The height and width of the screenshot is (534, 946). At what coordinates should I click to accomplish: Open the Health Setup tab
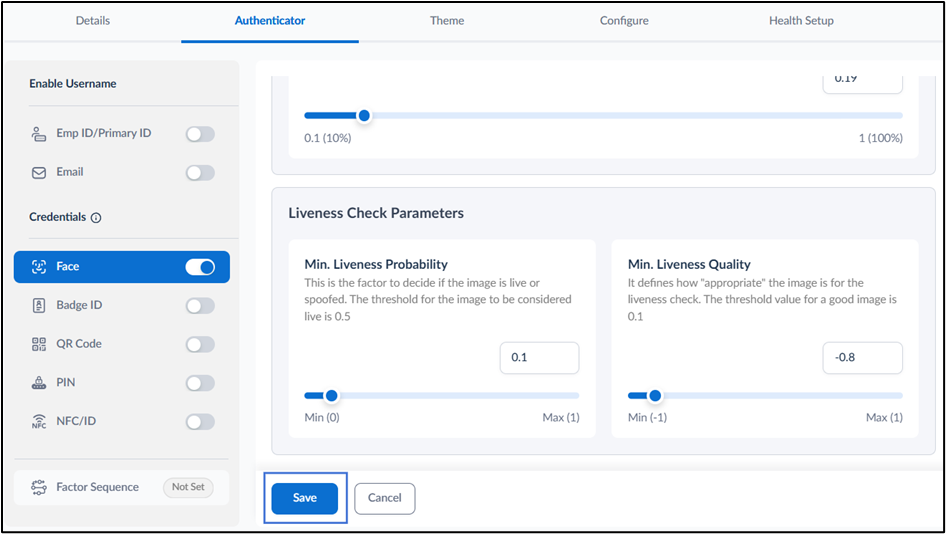point(801,21)
